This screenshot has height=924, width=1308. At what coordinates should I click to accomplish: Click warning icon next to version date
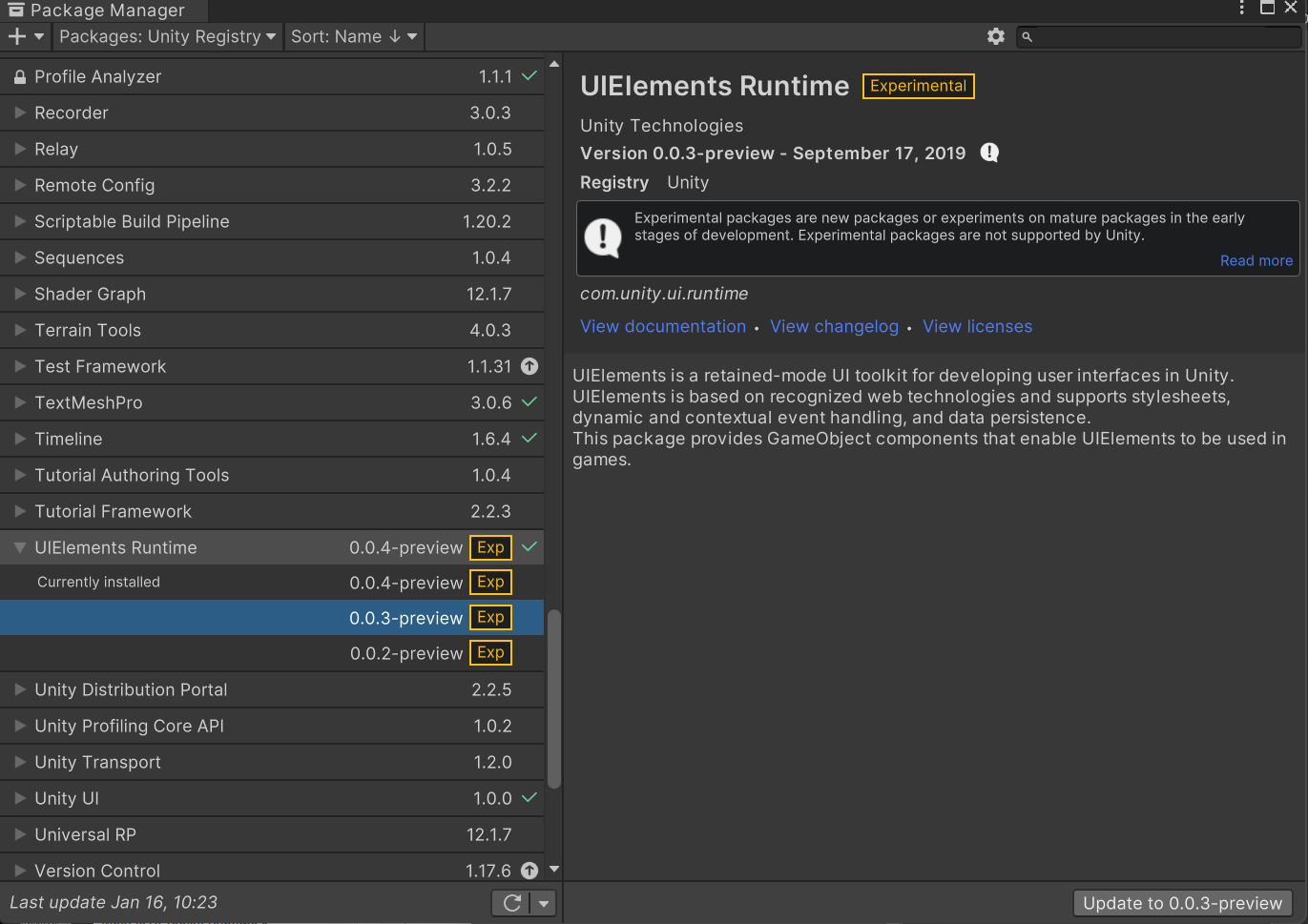coord(989,153)
